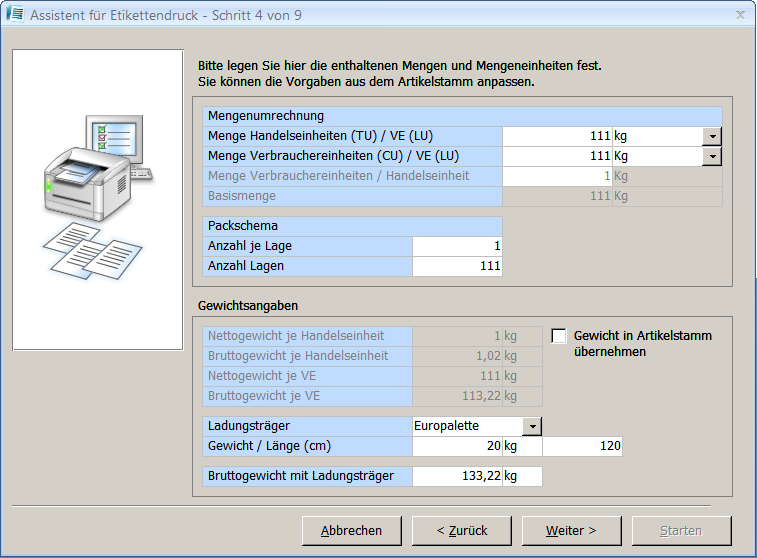This screenshot has height=558, width=757.
Task: Click the Ladungsträger weight field showing 20
Action: click(457, 446)
